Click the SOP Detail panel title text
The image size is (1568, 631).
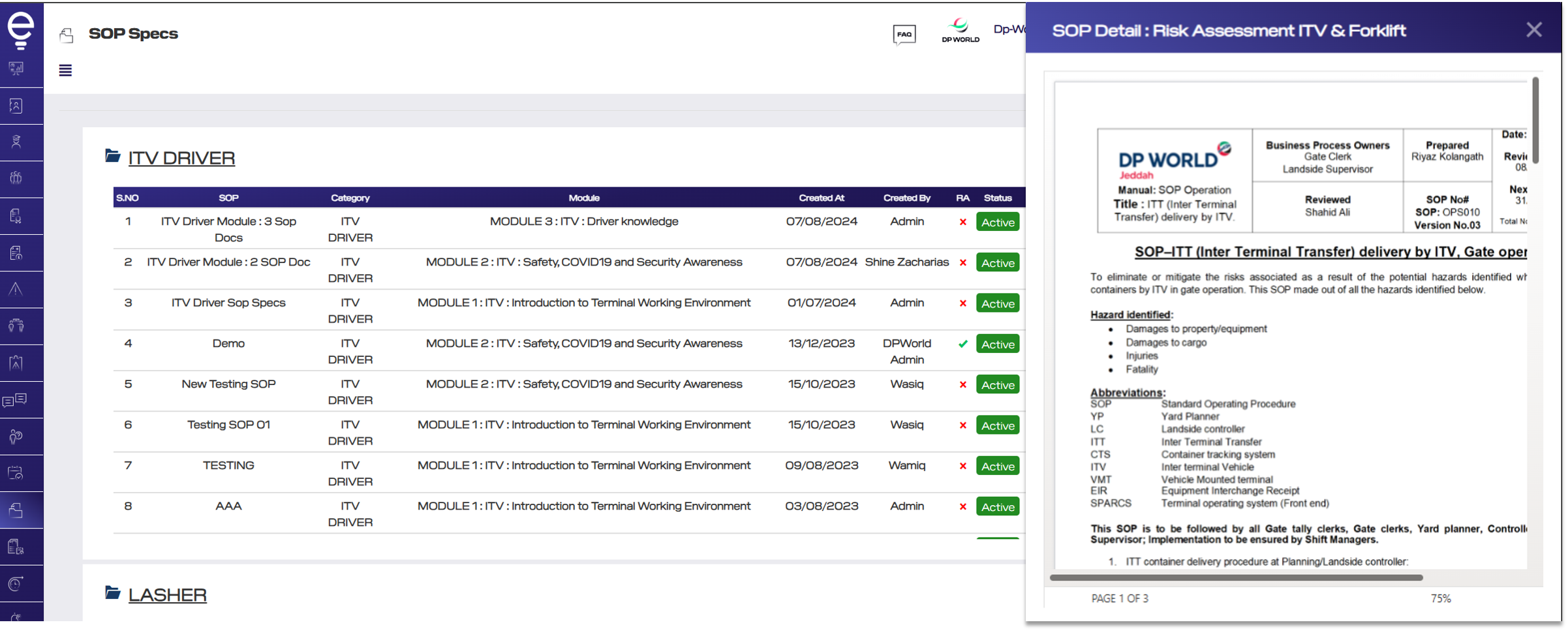(1229, 31)
